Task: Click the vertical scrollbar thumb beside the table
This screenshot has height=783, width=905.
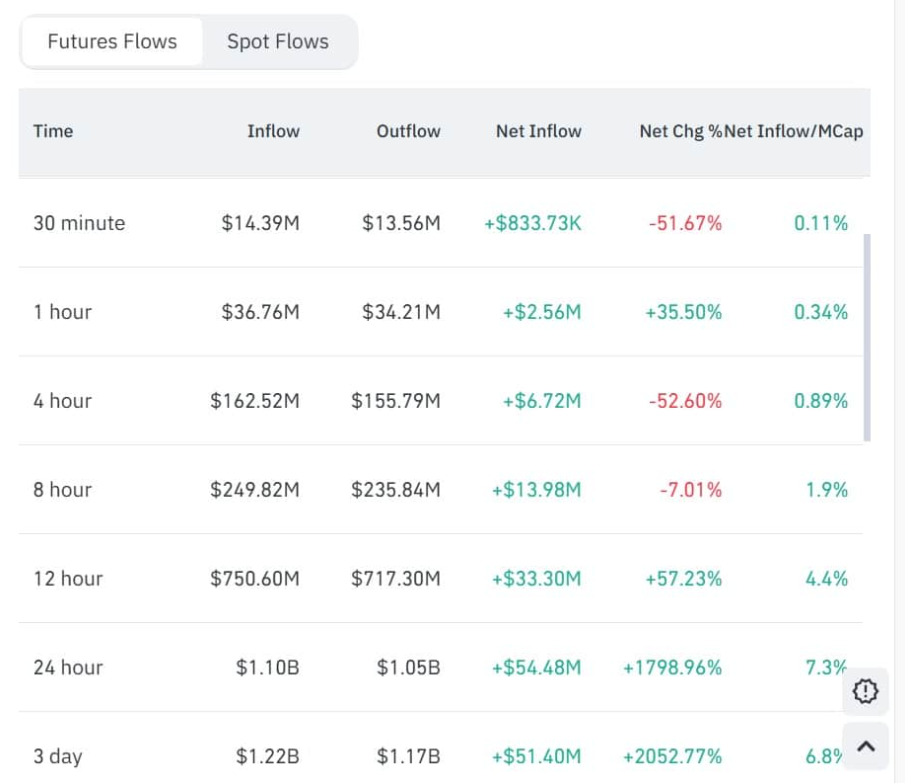Action: point(867,338)
